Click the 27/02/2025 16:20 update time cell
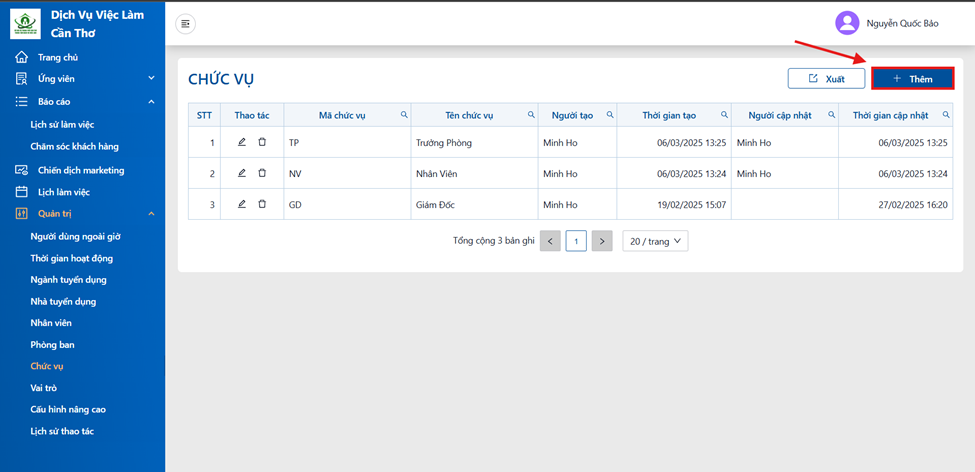975x472 pixels. [x=895, y=204]
